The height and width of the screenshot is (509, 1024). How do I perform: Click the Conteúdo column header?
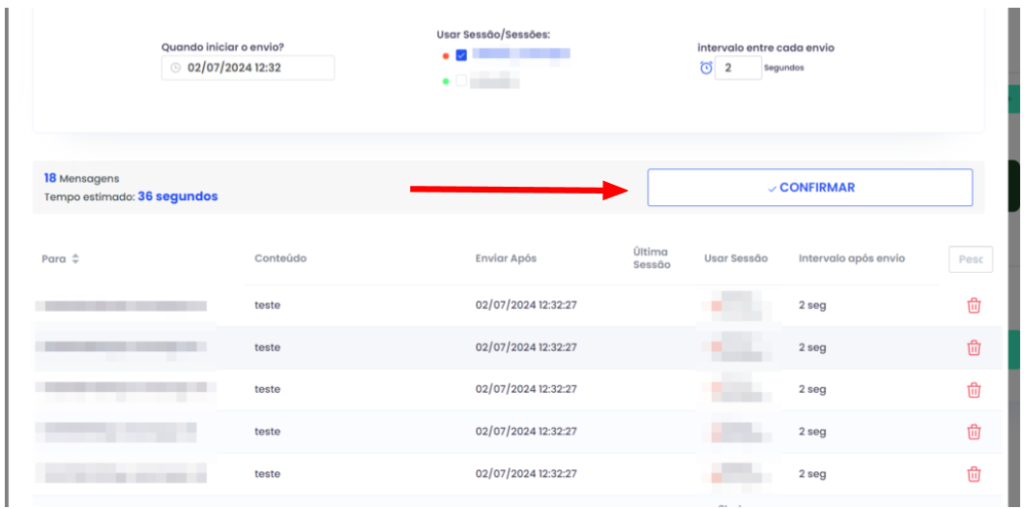[280, 259]
